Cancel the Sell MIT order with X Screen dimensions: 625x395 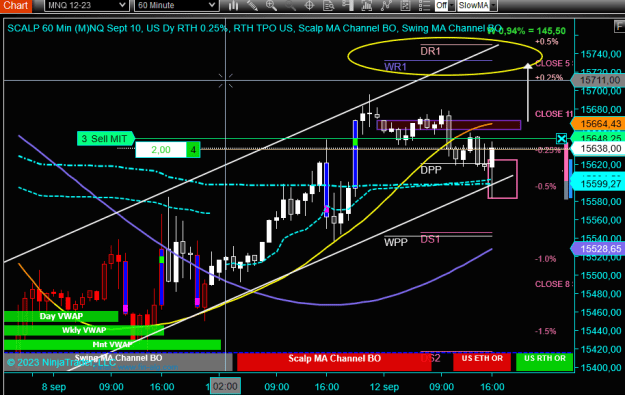click(562, 139)
